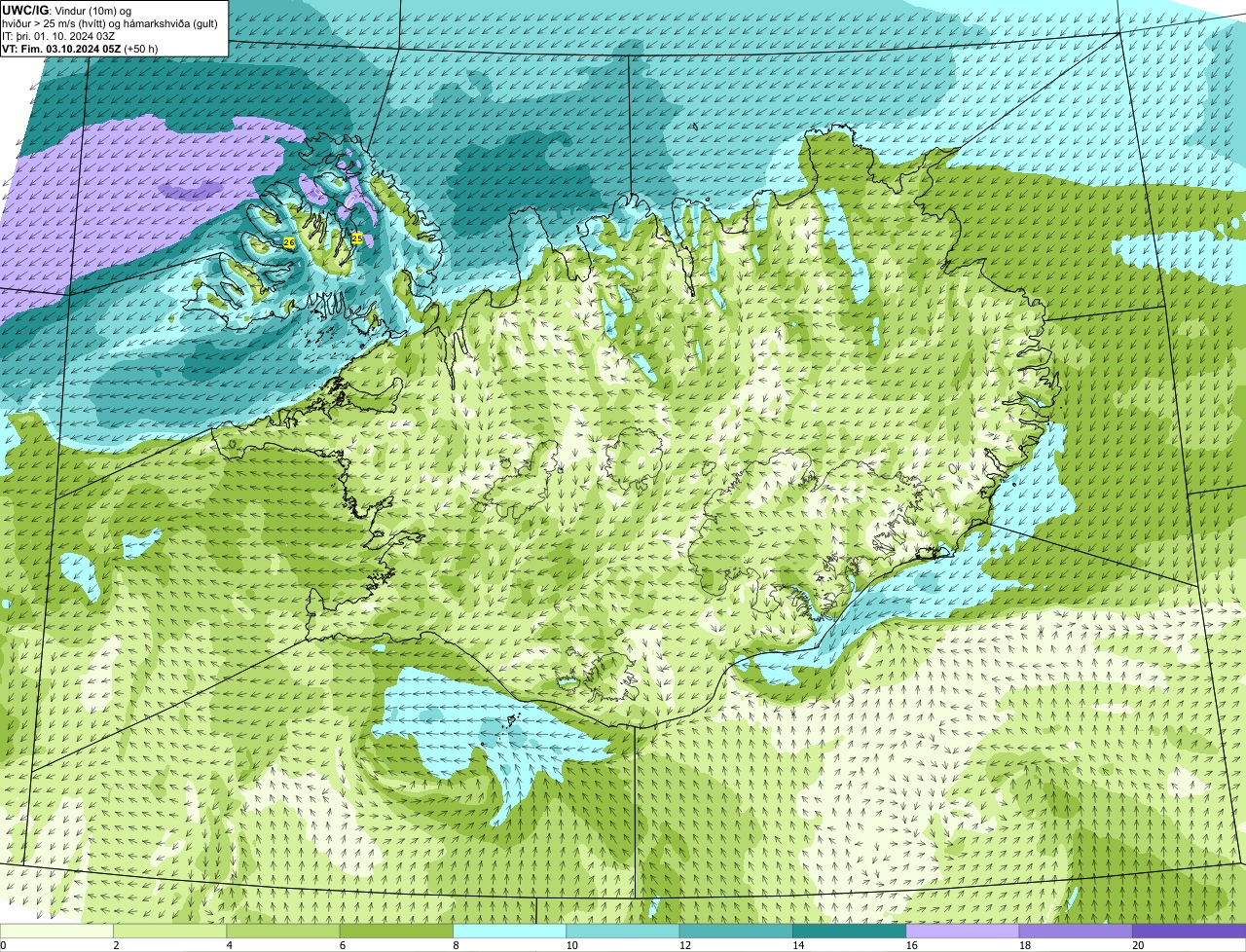The width and height of the screenshot is (1246, 952).
Task: Click the scale label "6"
Action: pyautogui.click(x=342, y=945)
